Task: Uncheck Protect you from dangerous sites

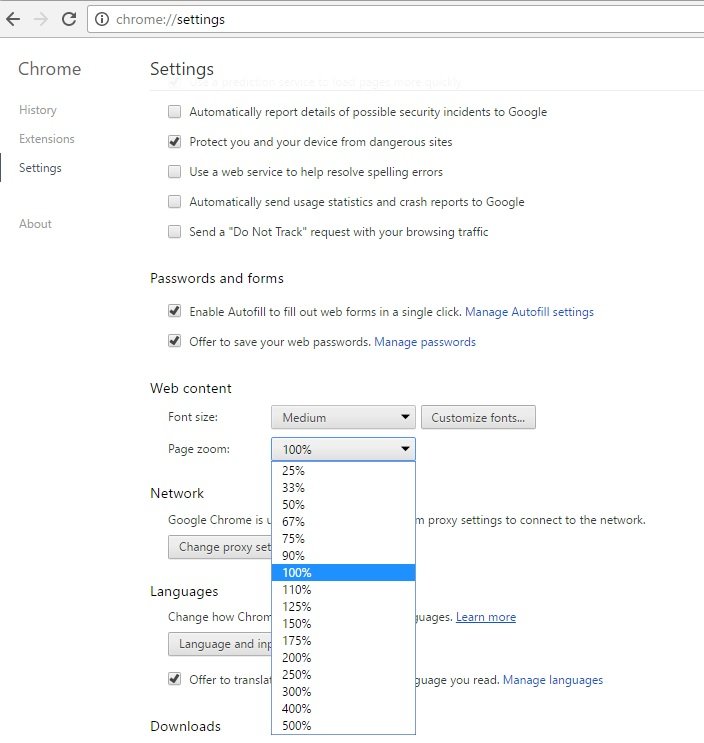Action: click(174, 142)
